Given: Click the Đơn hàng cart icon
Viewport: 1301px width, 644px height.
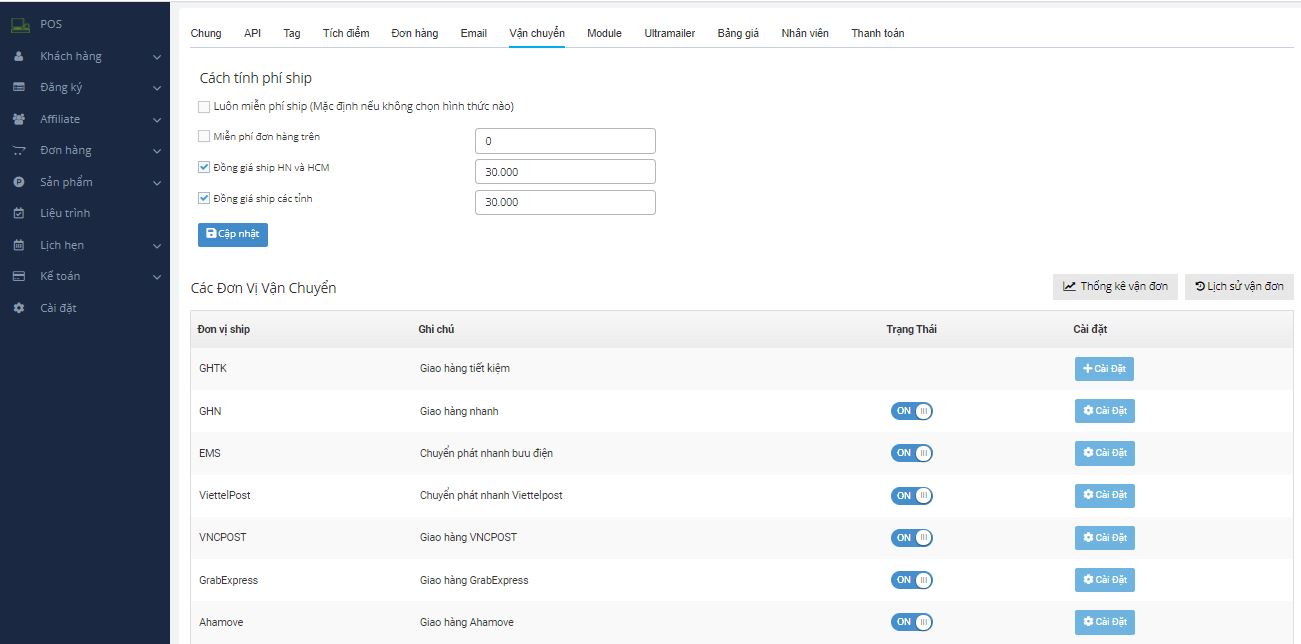Looking at the screenshot, I should point(19,151).
